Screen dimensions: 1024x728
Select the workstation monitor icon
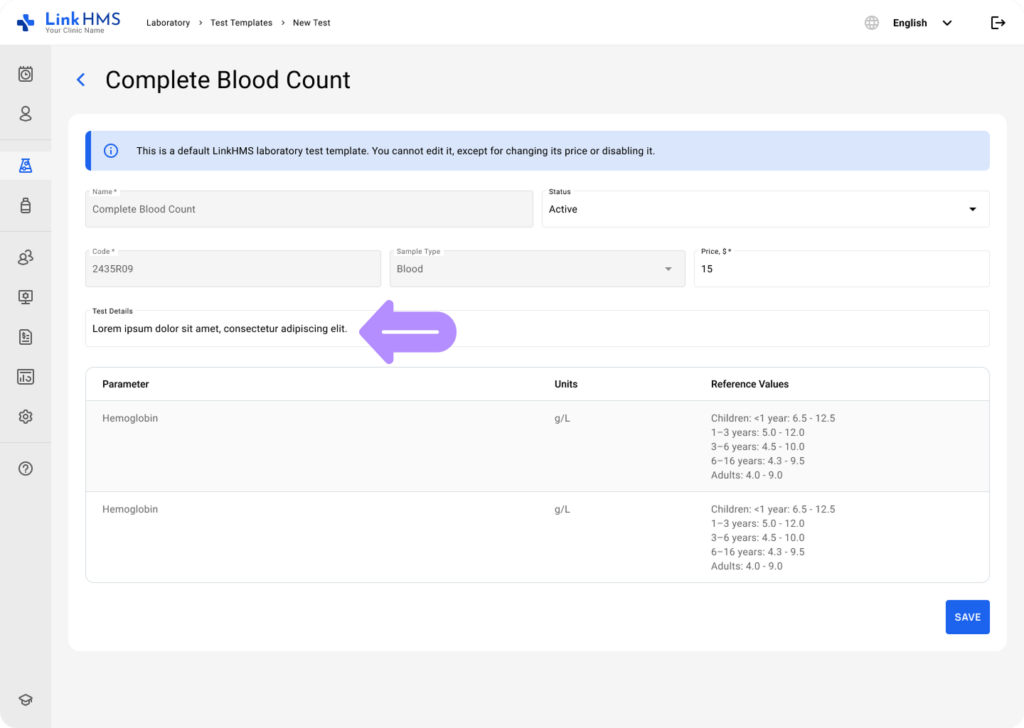tap(24, 296)
